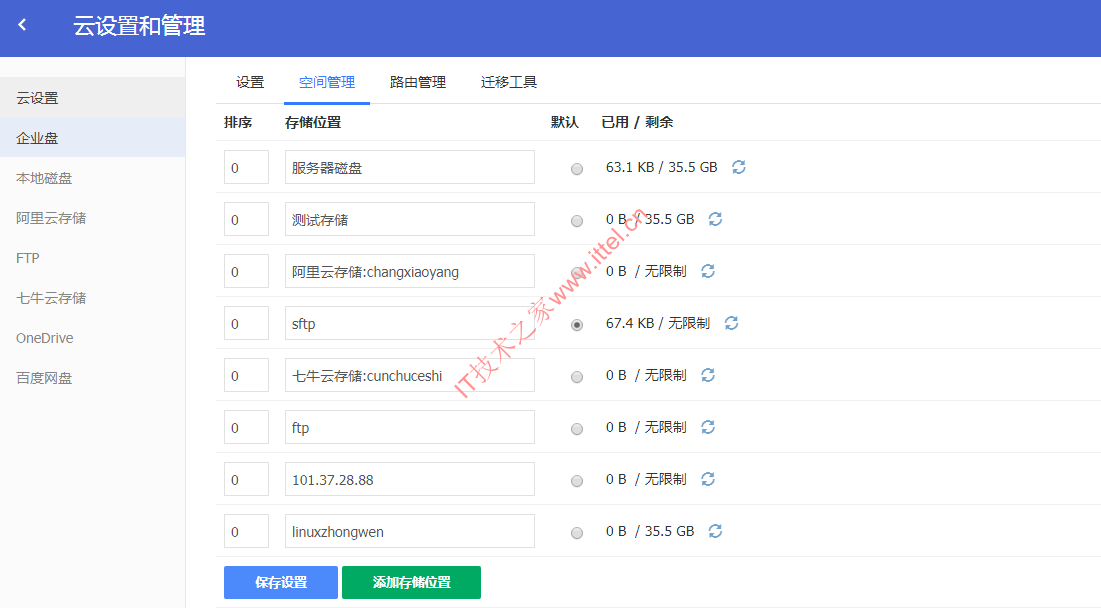Image resolution: width=1101 pixels, height=608 pixels.
Task: Open 七牛云存储 in the sidebar
Action: click(x=93, y=298)
